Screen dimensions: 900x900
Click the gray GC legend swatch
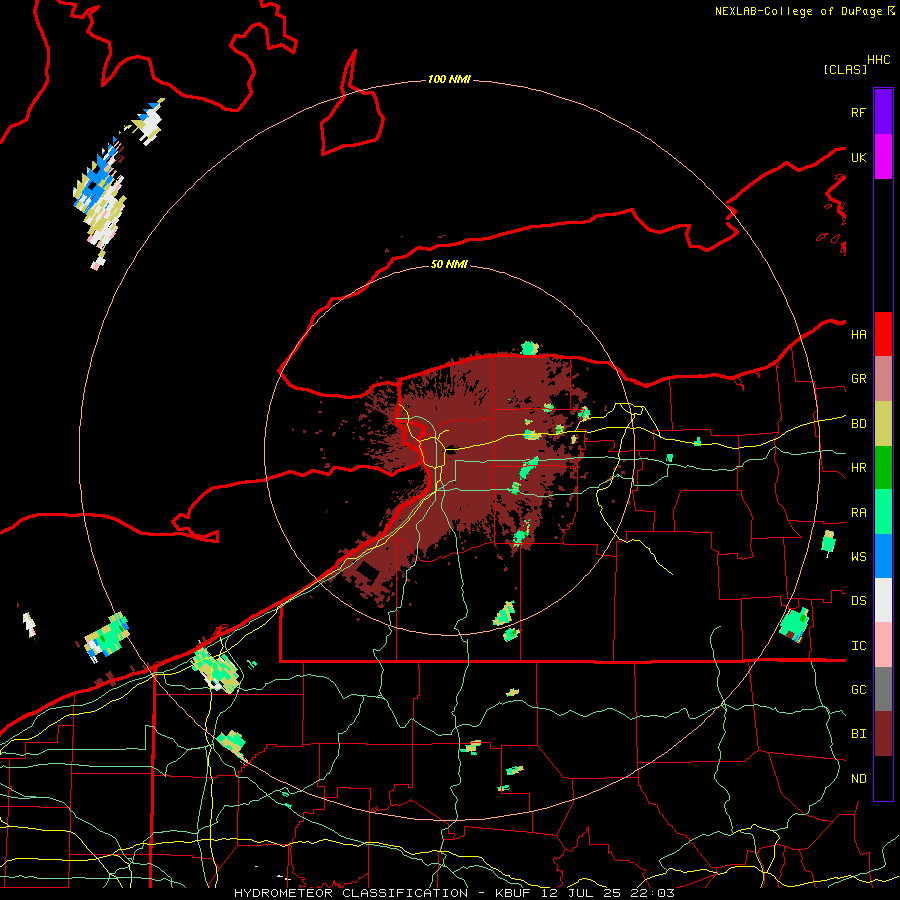click(883, 689)
